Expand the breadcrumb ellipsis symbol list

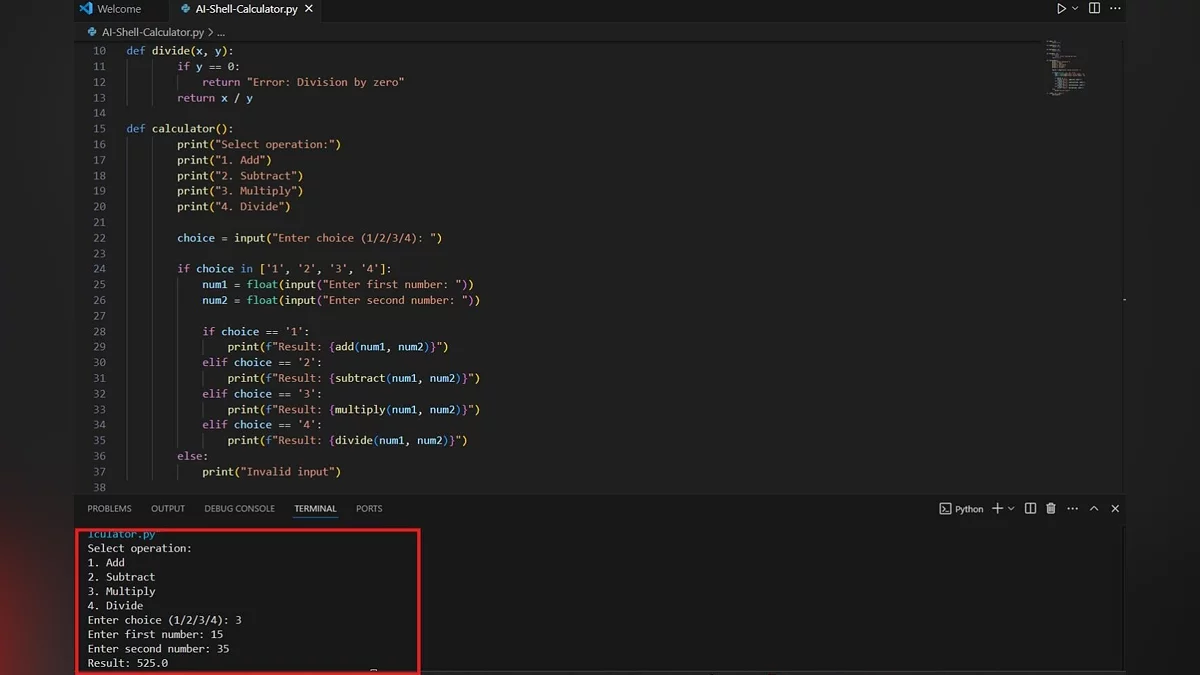222,32
